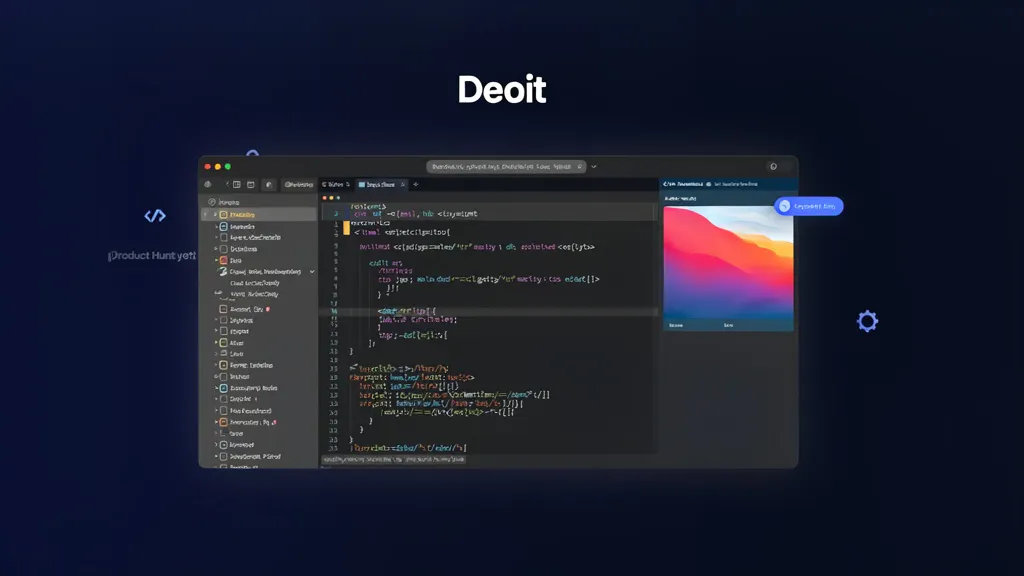This screenshot has width=1024, height=576.
Task: Click the eye-shaped icon at the toolbar's left end
Action: click(208, 185)
